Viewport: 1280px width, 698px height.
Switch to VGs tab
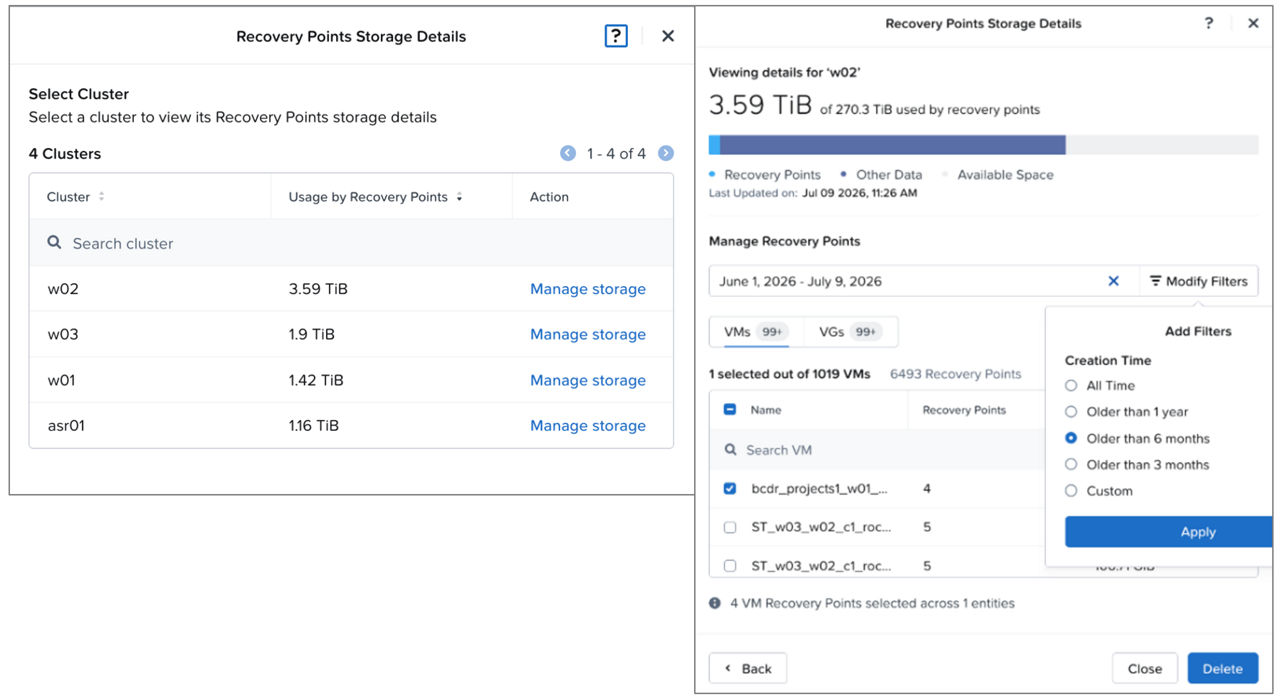(849, 332)
